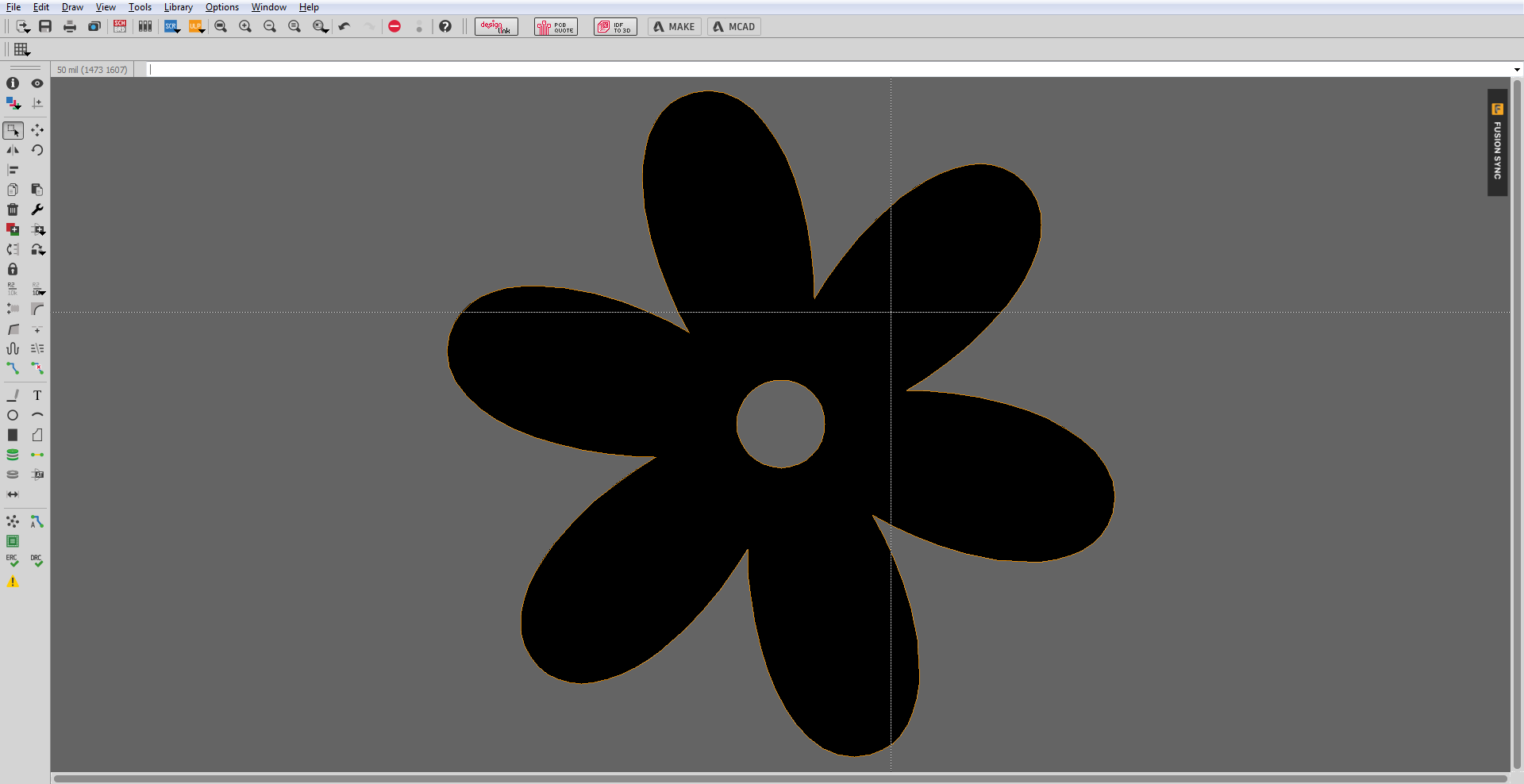Open the Grid settings dropdown
The image size is (1524, 784).
(x=22, y=49)
